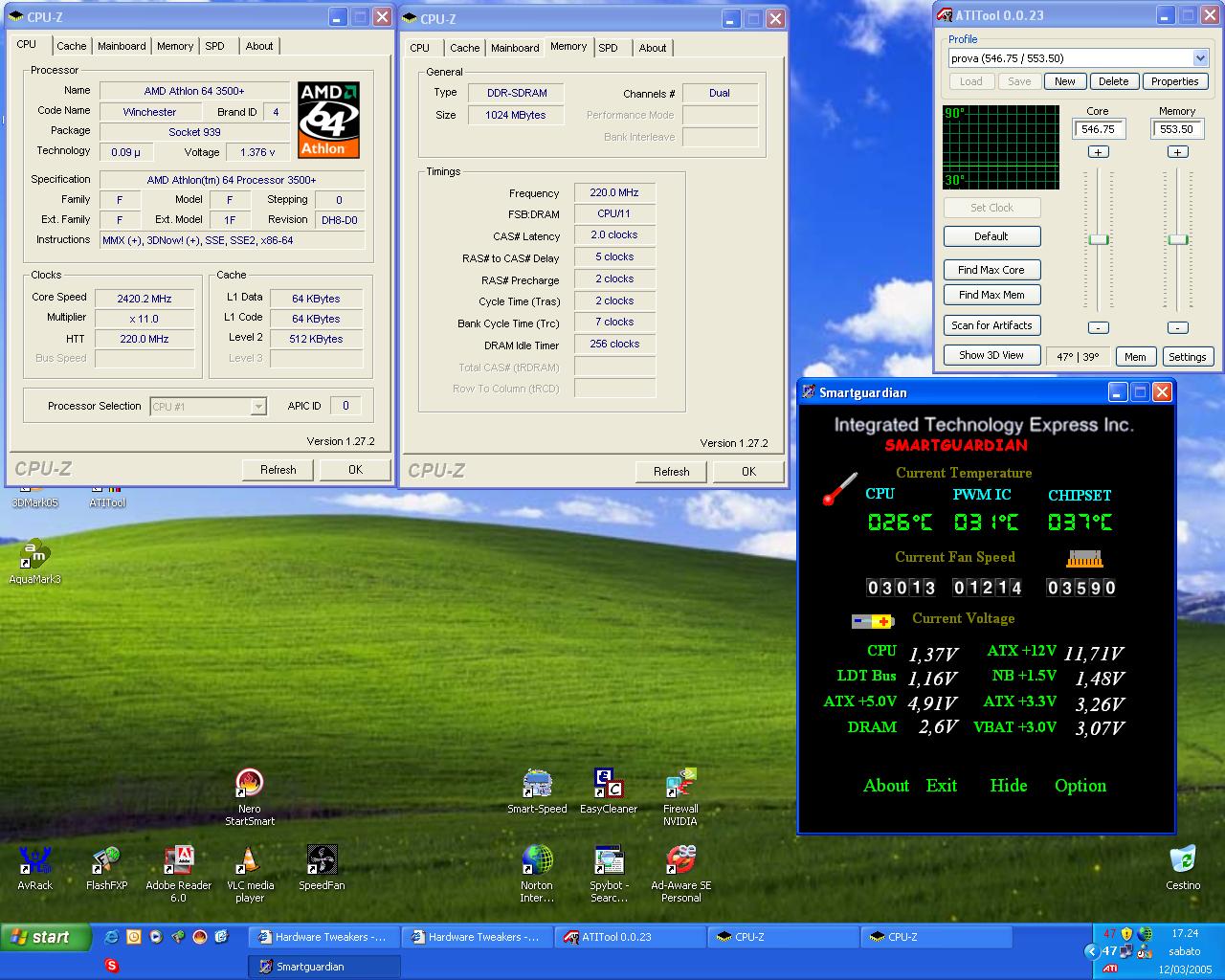Decrease Core clock with minus button

(x=1098, y=327)
